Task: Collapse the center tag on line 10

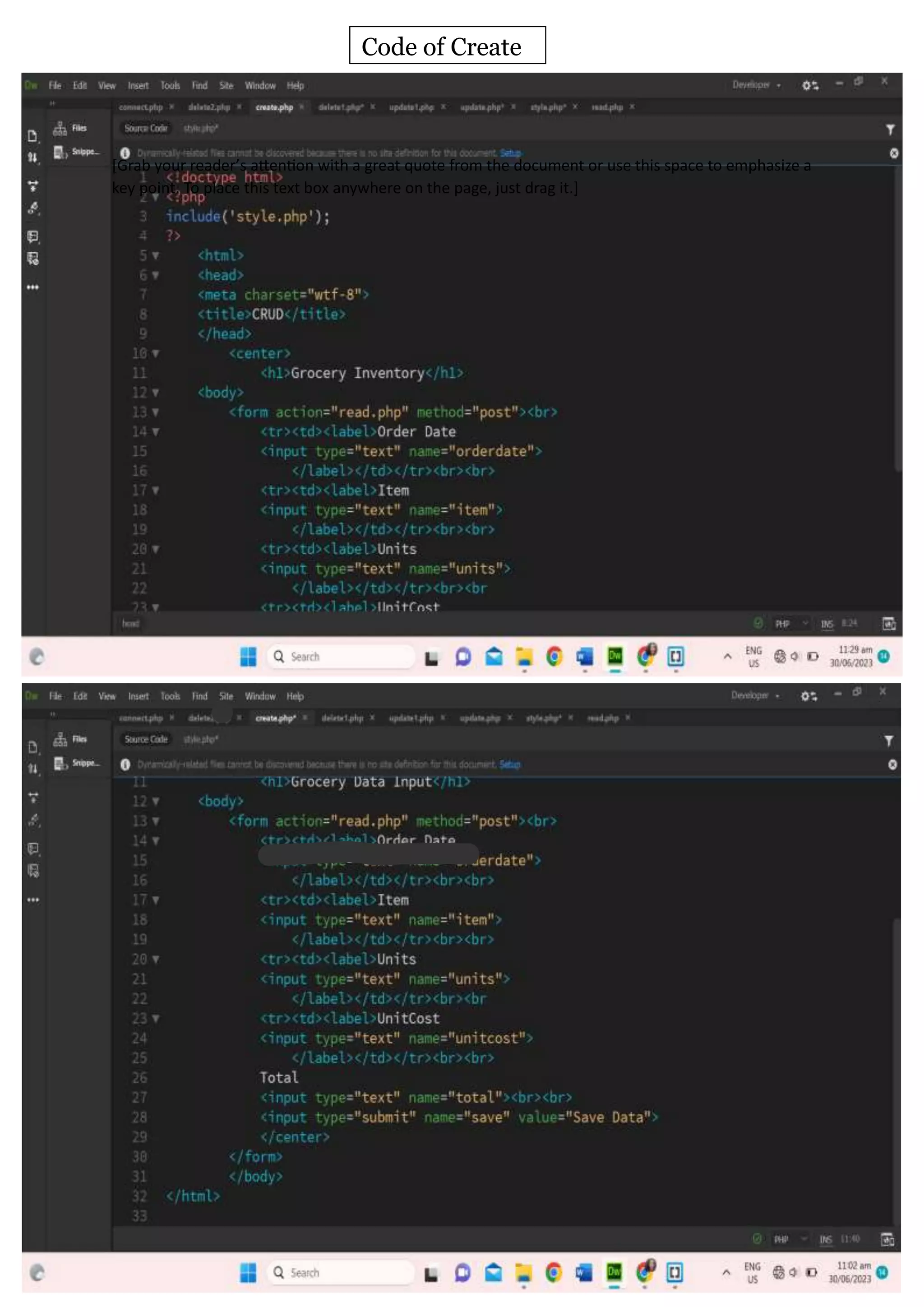Action: [x=156, y=354]
